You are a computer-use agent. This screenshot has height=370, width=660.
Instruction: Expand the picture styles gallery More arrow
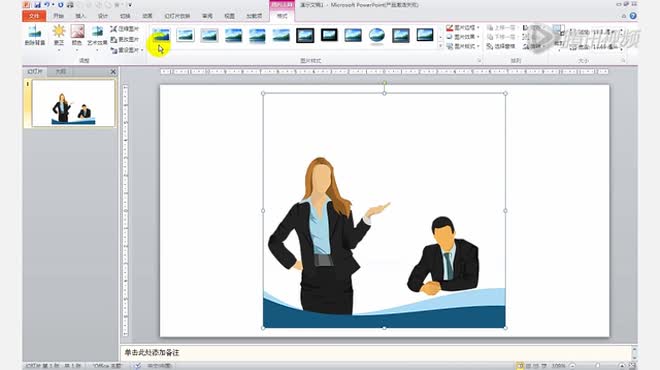(x=440, y=46)
